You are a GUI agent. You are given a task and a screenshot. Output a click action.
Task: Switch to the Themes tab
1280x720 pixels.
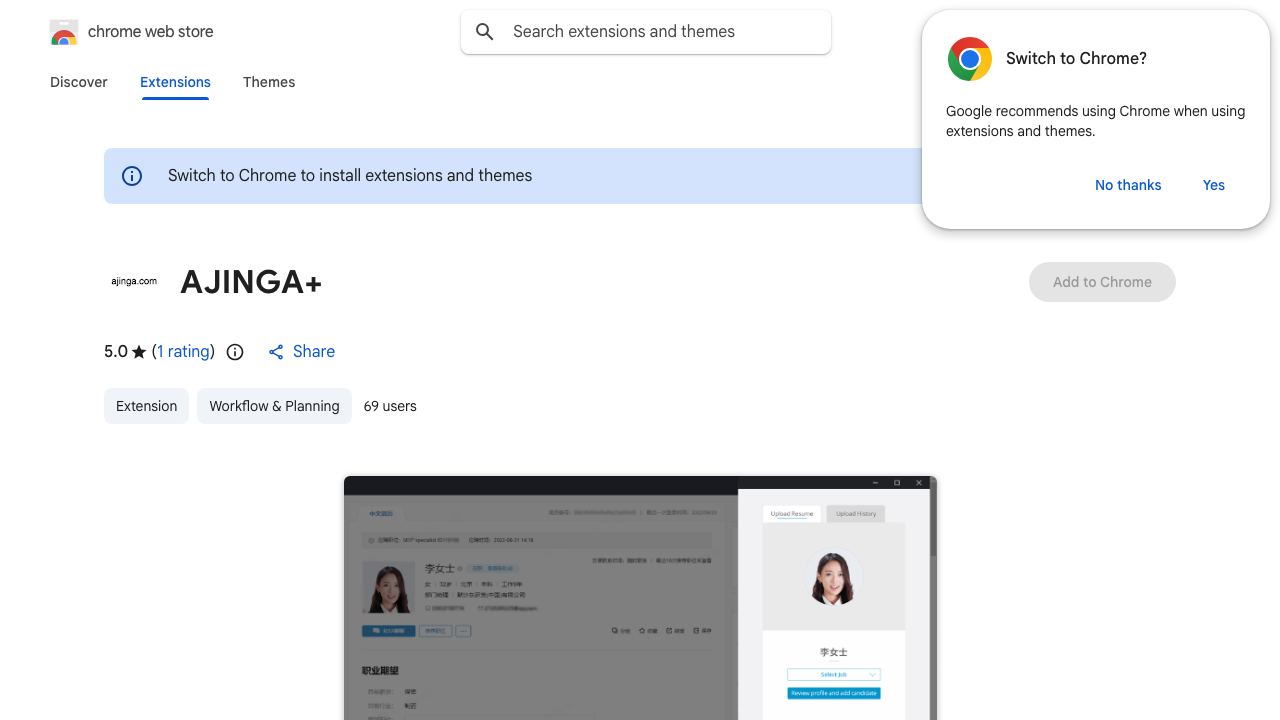[x=269, y=82]
